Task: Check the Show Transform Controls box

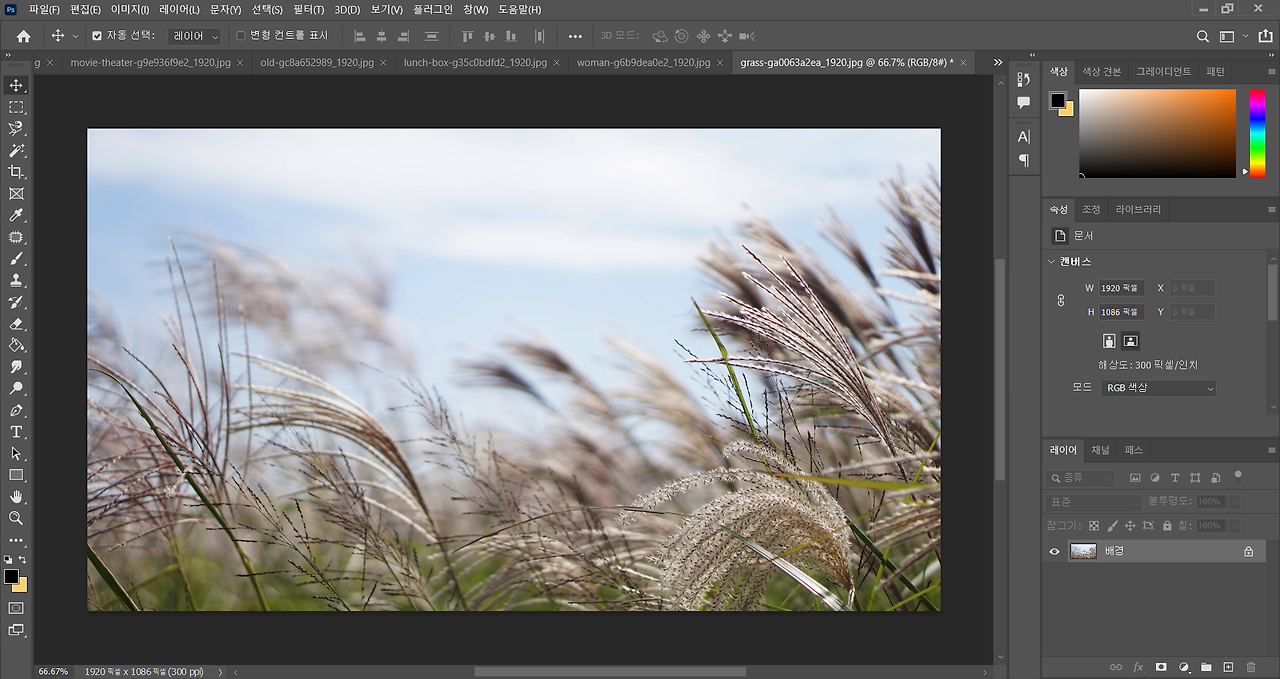Action: click(240, 36)
